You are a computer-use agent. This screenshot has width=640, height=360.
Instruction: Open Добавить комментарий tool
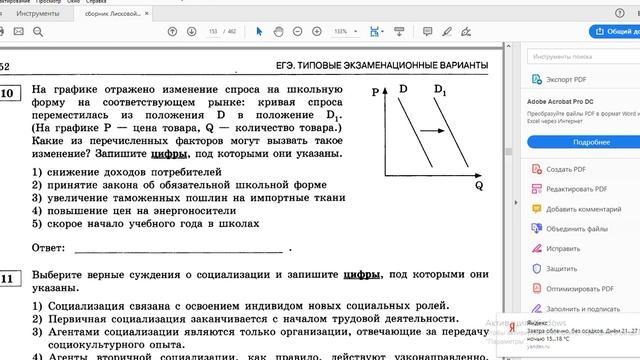pyautogui.click(x=576, y=209)
